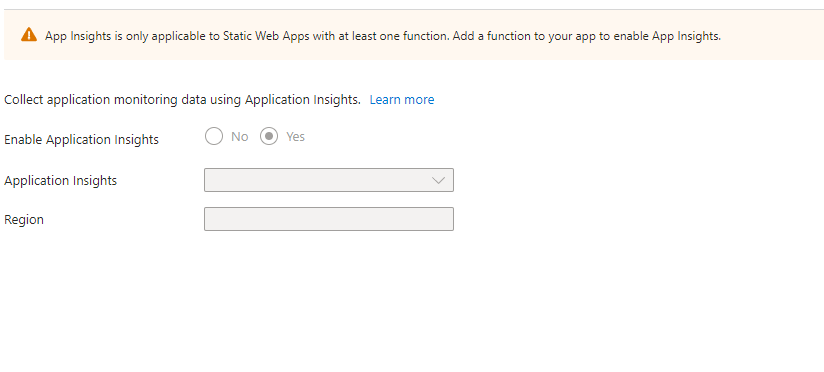Select the No radio button
The height and width of the screenshot is (372, 824).
[214, 137]
